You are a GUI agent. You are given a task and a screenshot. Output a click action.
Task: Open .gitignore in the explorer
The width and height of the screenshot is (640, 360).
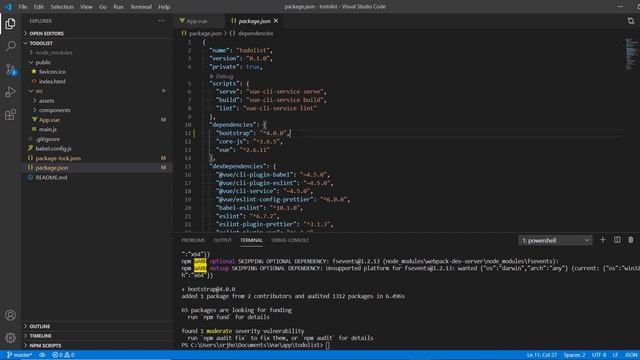point(97,139)
